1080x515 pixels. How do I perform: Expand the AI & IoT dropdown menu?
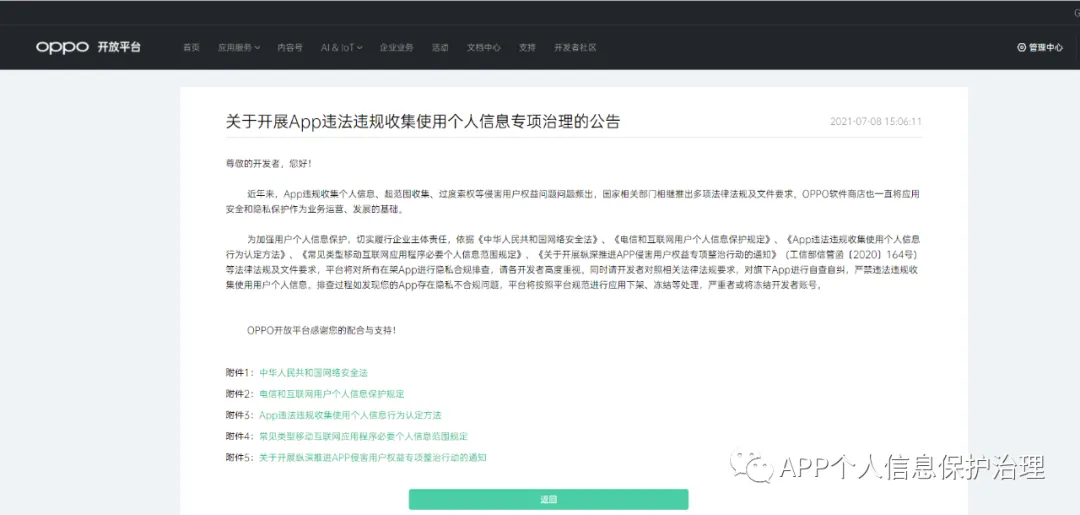342,48
